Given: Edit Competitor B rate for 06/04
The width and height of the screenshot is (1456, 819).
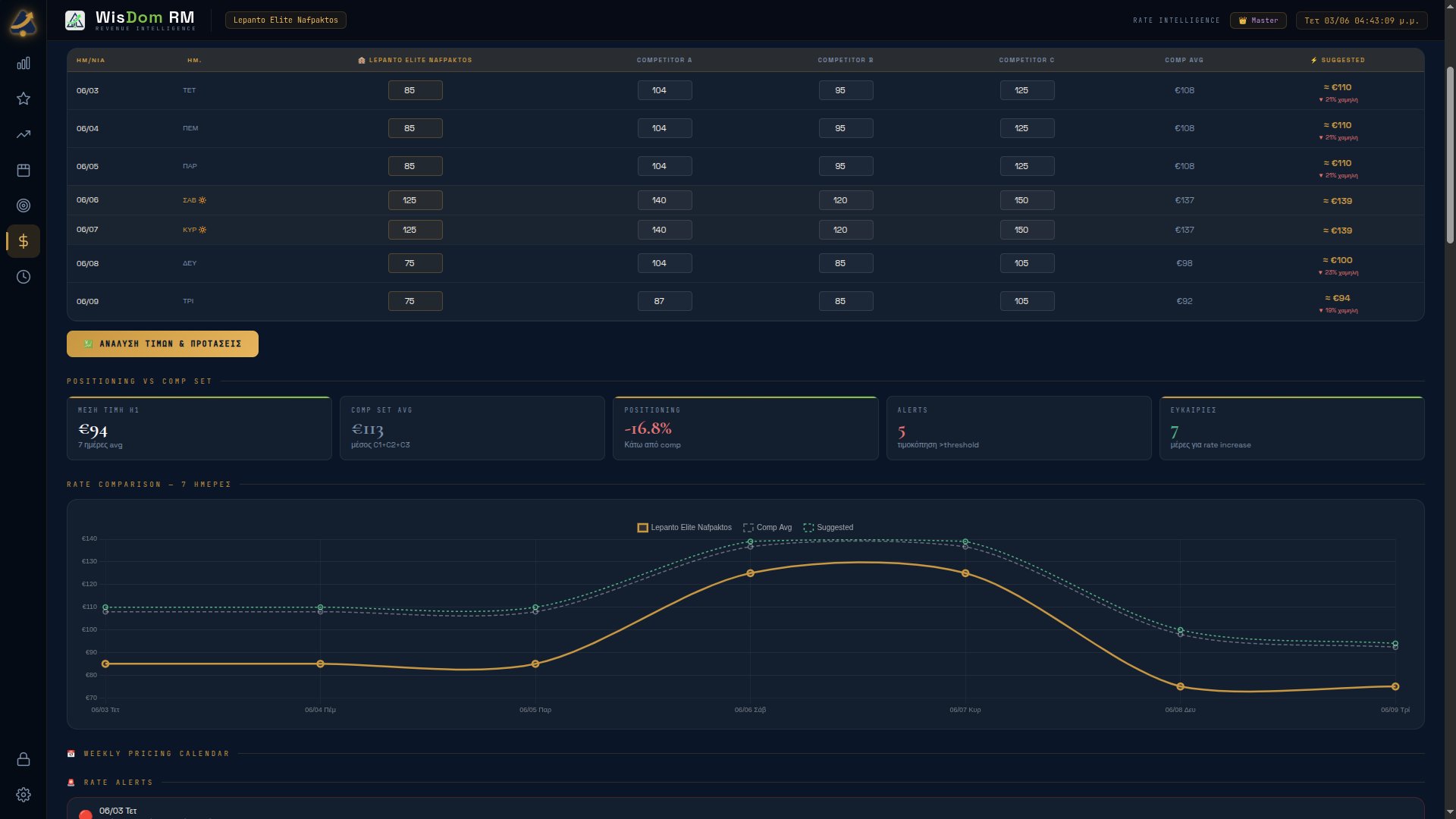Looking at the screenshot, I should (x=846, y=128).
